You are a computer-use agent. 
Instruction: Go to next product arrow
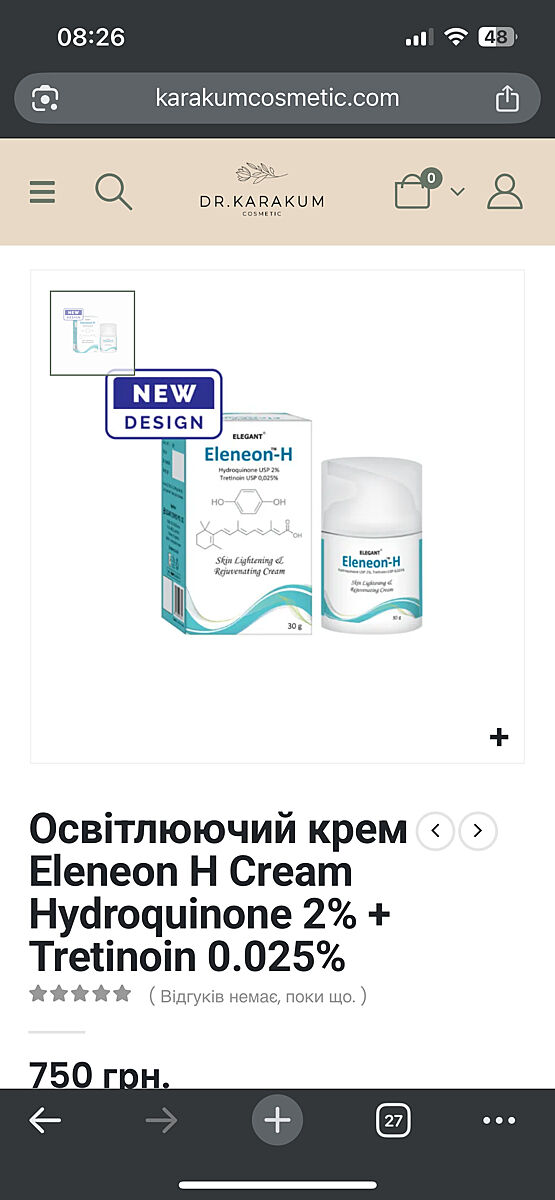pos(478,831)
